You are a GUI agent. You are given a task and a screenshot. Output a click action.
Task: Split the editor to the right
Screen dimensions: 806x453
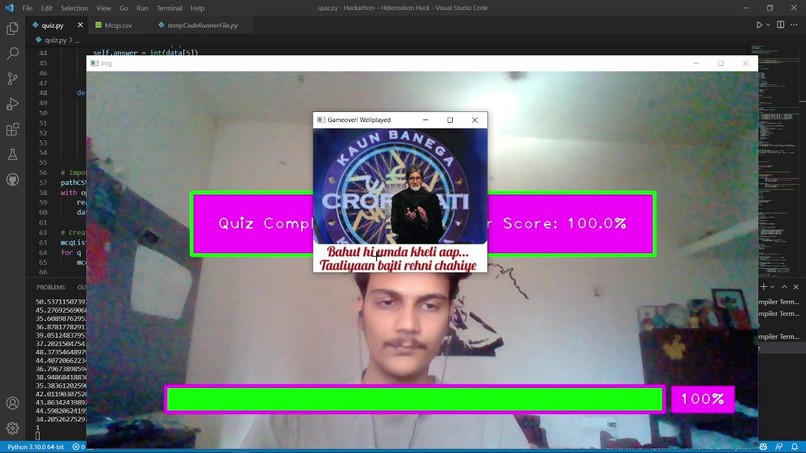[x=780, y=25]
